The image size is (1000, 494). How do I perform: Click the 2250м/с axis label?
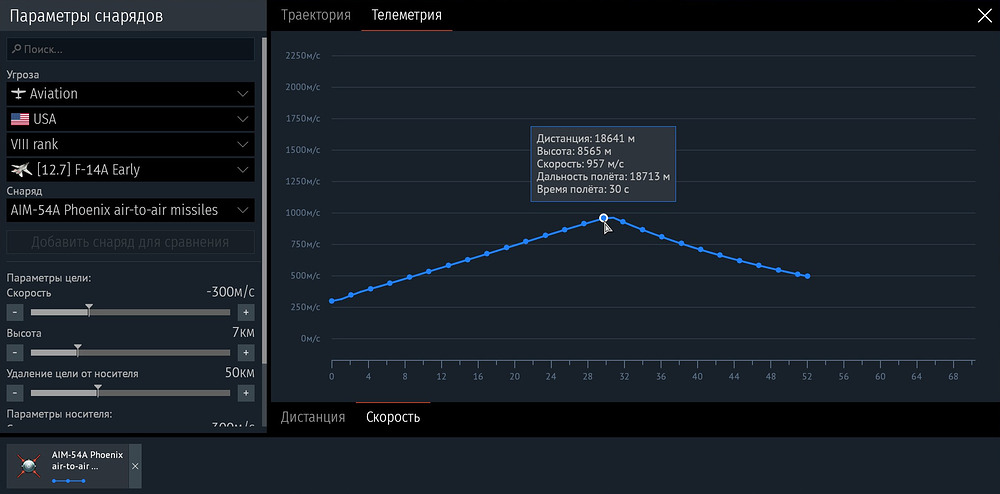click(303, 56)
